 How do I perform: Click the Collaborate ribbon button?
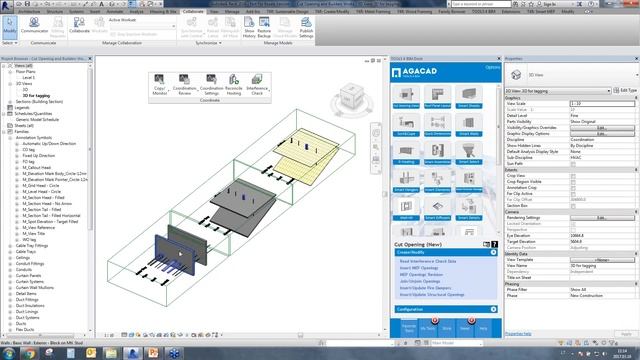[79, 25]
